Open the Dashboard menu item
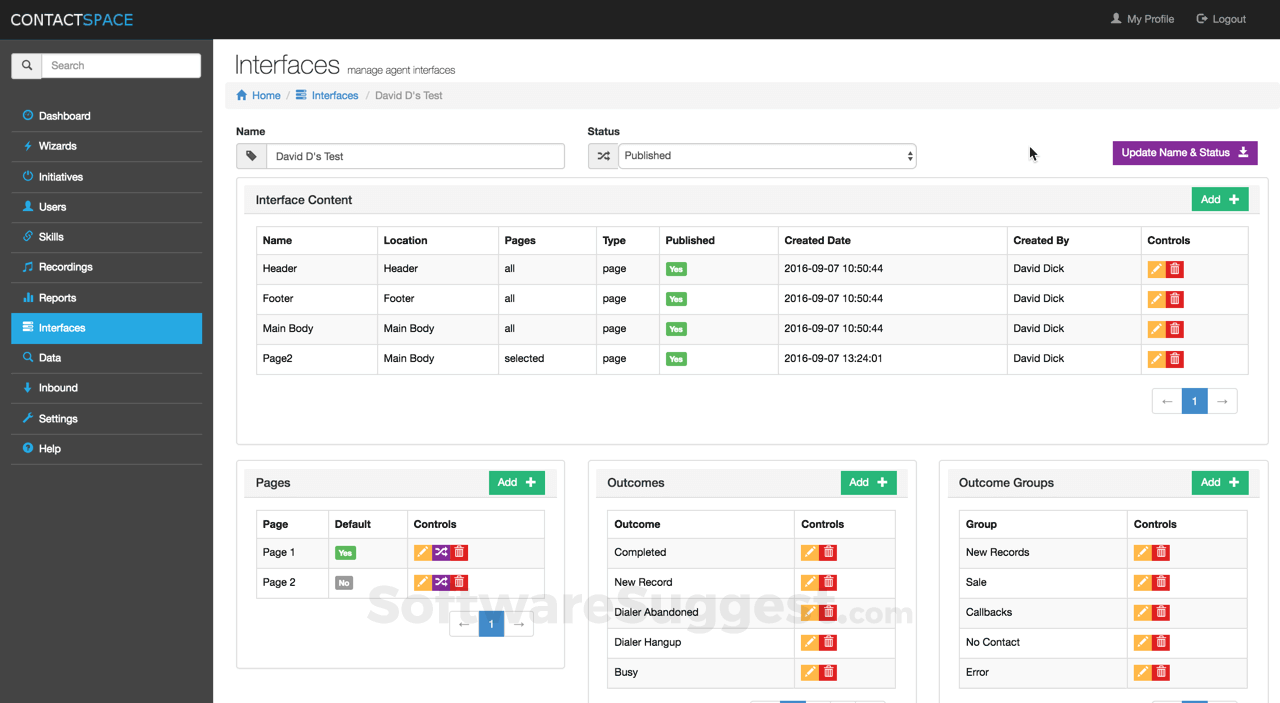The image size is (1280, 703). [x=64, y=116]
